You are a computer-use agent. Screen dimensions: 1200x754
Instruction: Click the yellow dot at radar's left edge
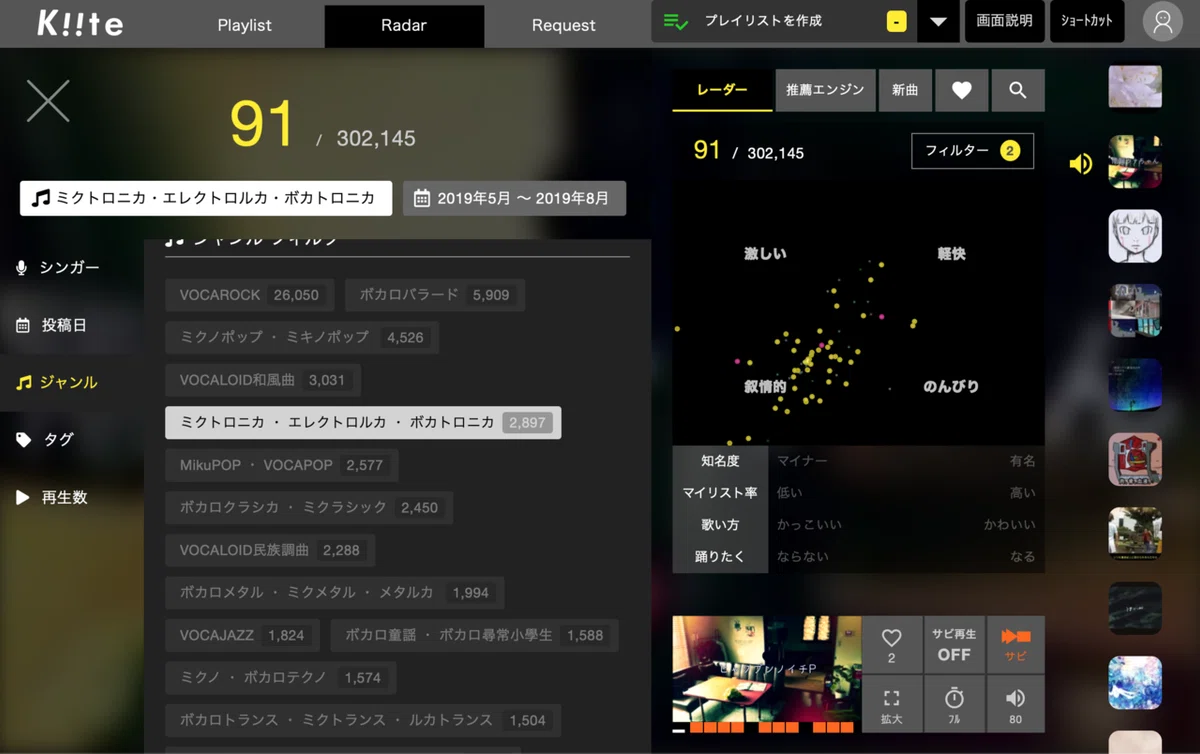[x=677, y=328]
